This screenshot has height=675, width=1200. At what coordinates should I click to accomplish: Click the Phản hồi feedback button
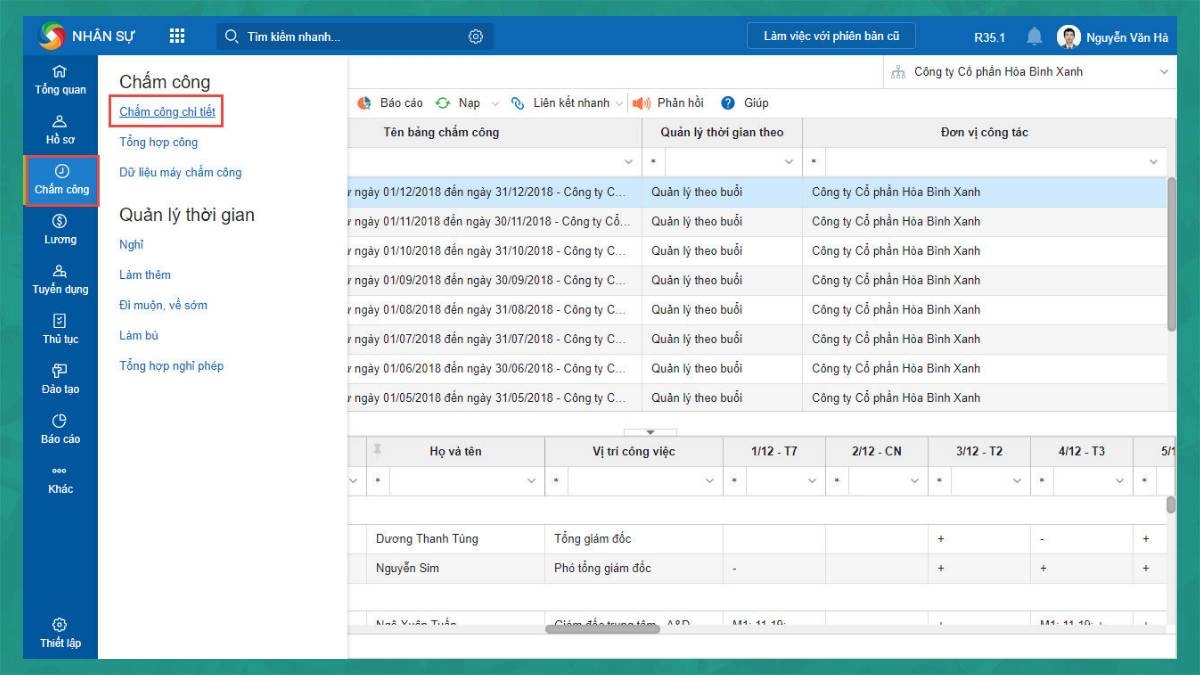(x=668, y=103)
